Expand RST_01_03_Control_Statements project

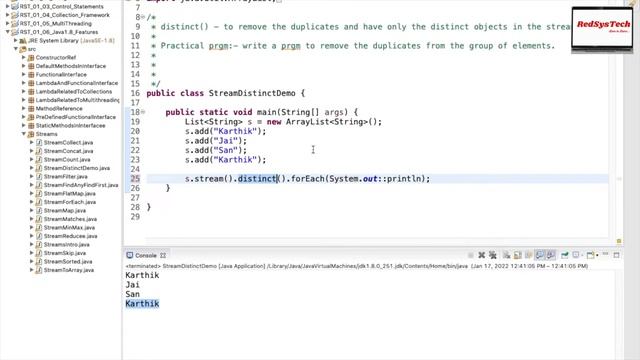click(x=7, y=7)
